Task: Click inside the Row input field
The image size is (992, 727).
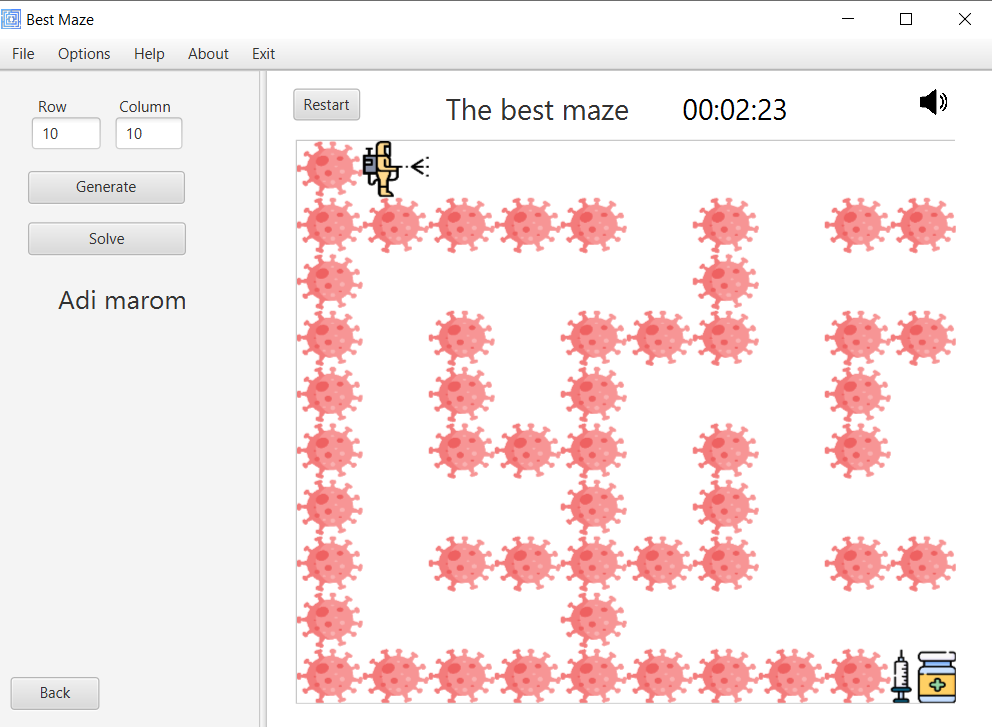Action: (x=66, y=132)
